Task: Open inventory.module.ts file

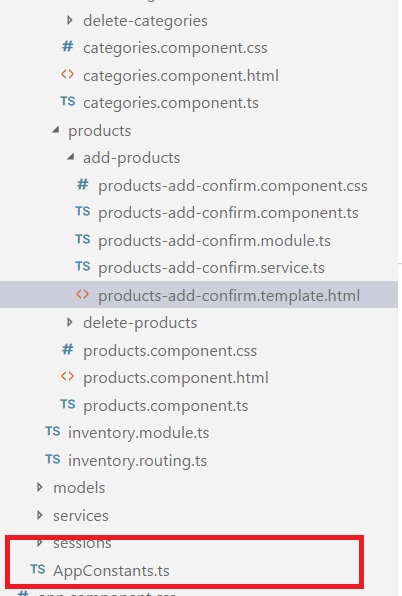Action: coord(138,433)
